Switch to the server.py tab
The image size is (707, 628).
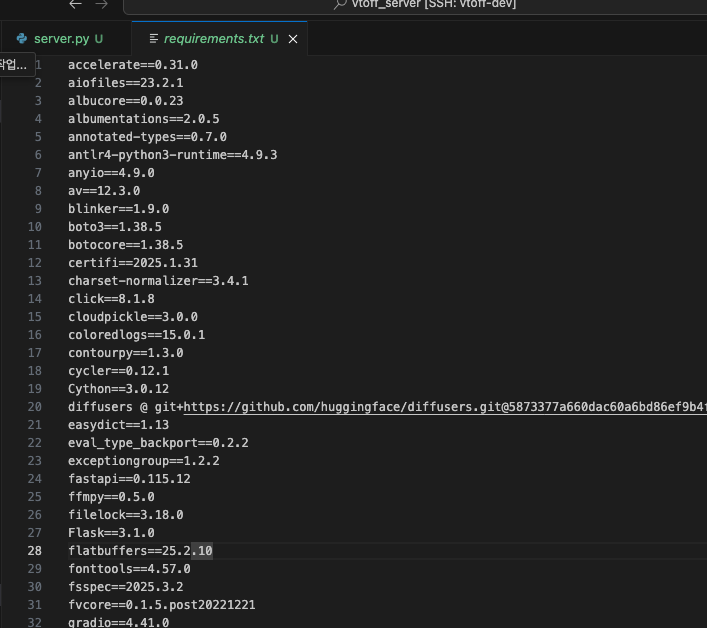(61, 39)
